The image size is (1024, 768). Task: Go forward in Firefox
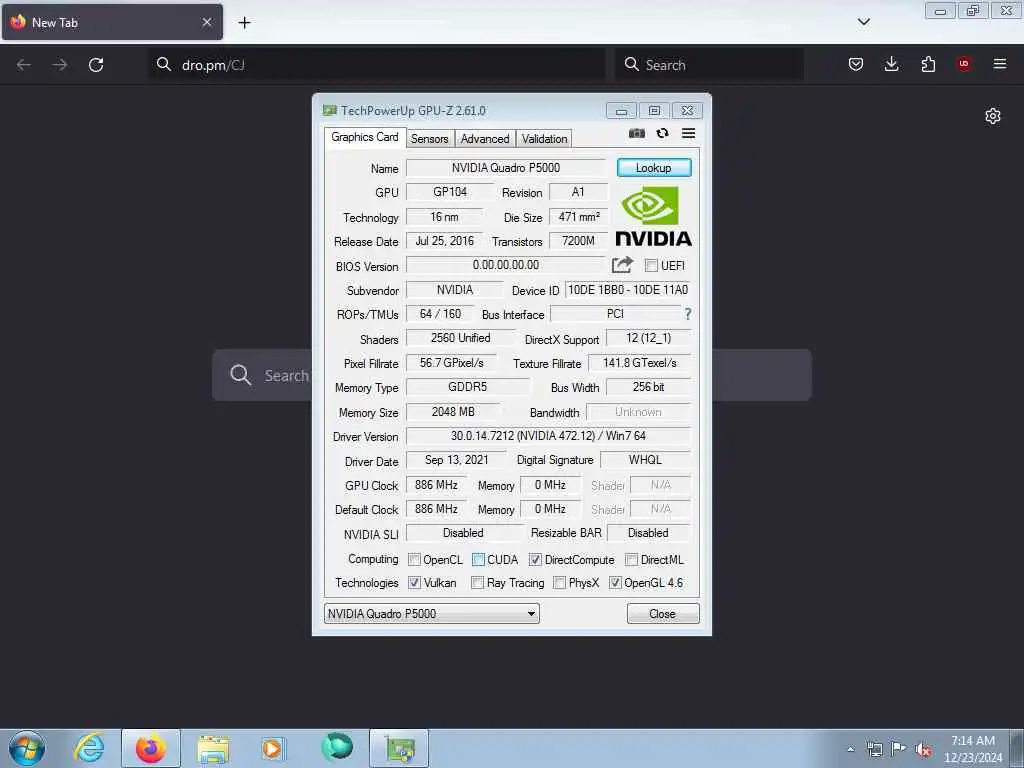pos(60,65)
